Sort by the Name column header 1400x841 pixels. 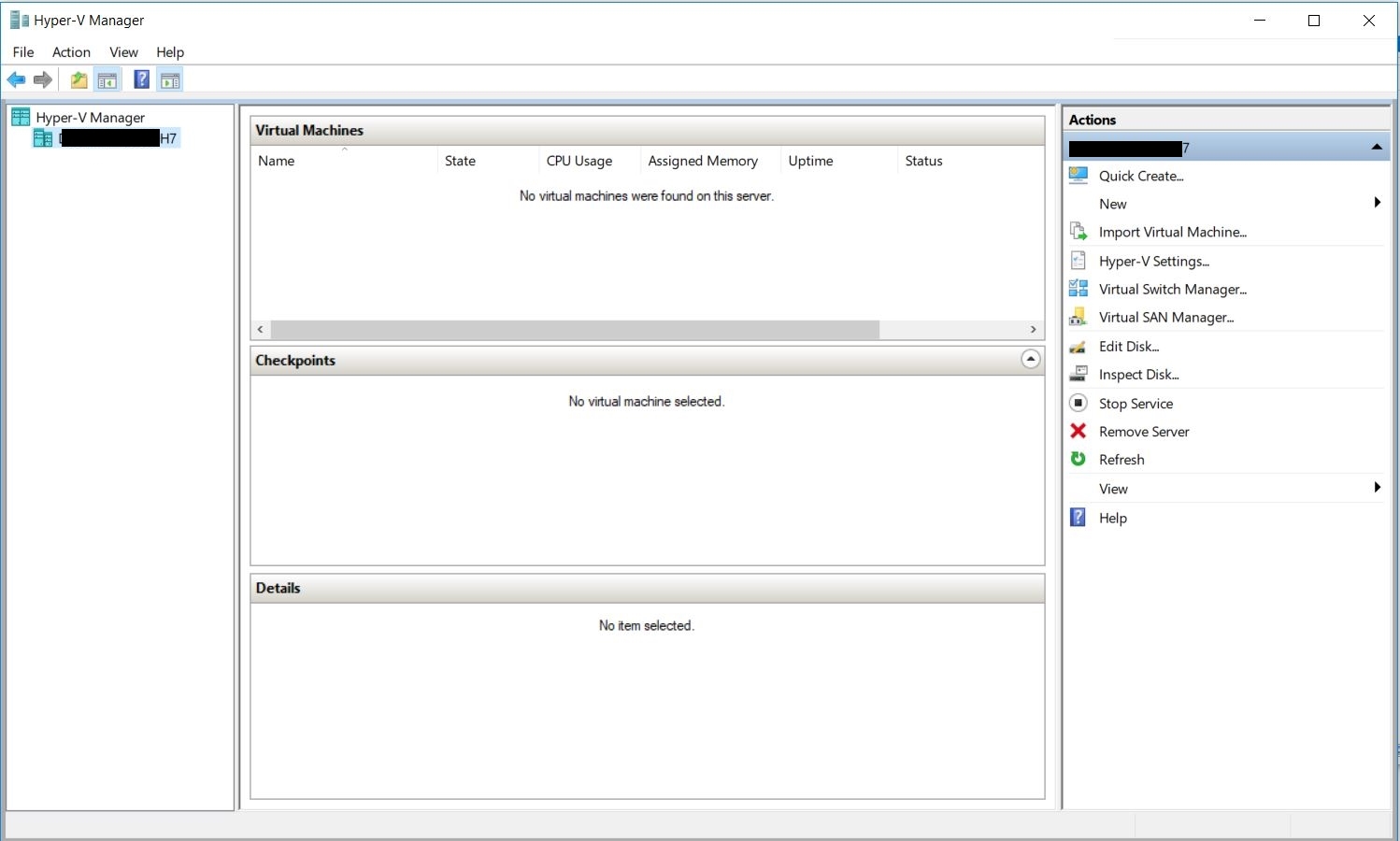(344, 161)
